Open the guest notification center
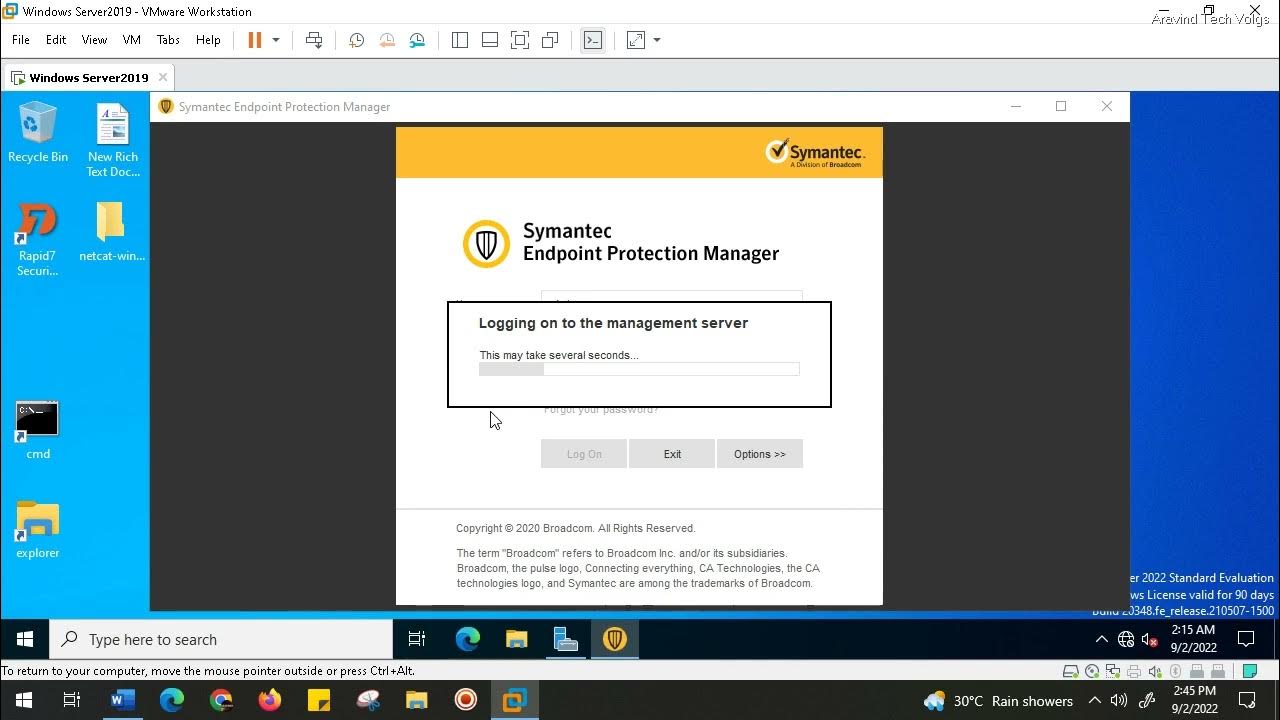Viewport: 1280px width, 720px height. coord(1246,639)
